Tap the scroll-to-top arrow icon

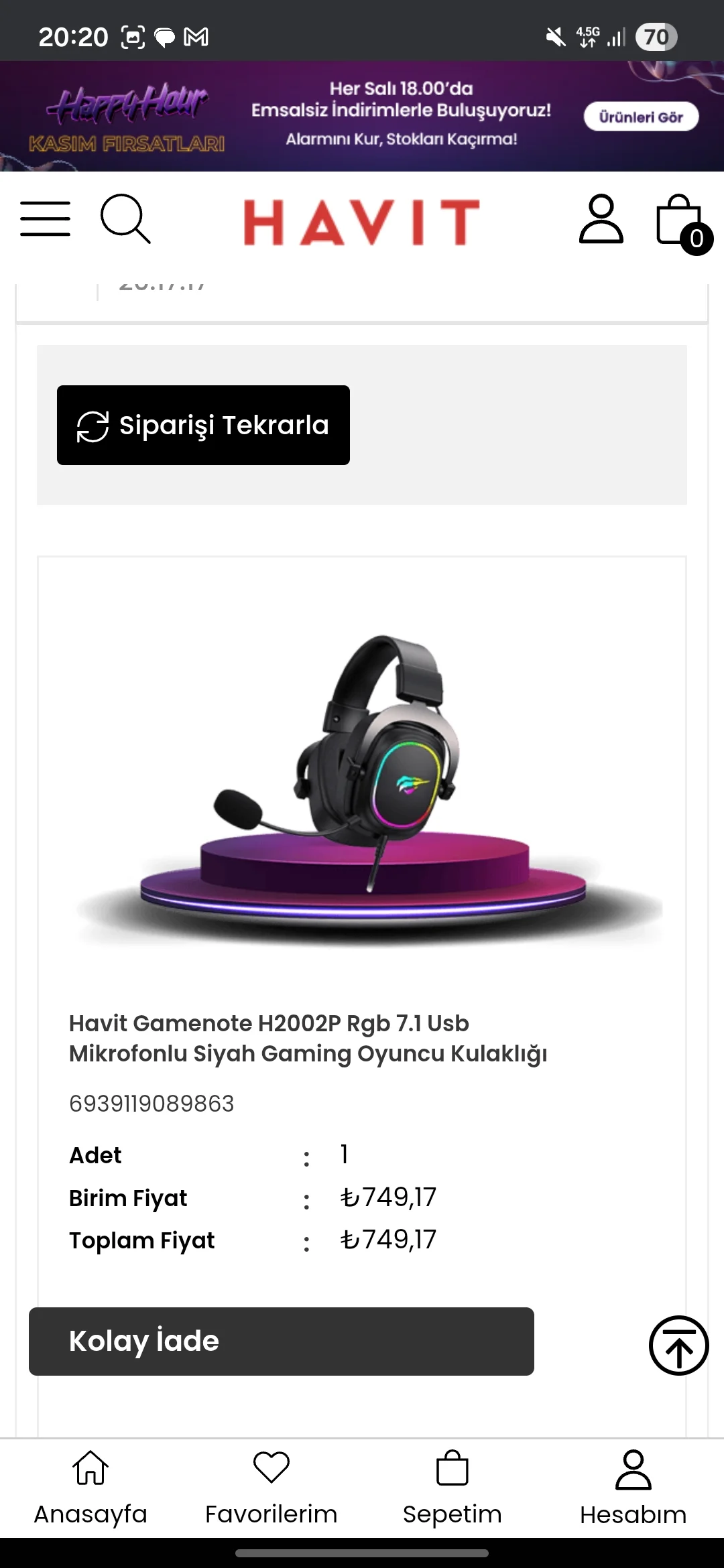(x=678, y=1345)
